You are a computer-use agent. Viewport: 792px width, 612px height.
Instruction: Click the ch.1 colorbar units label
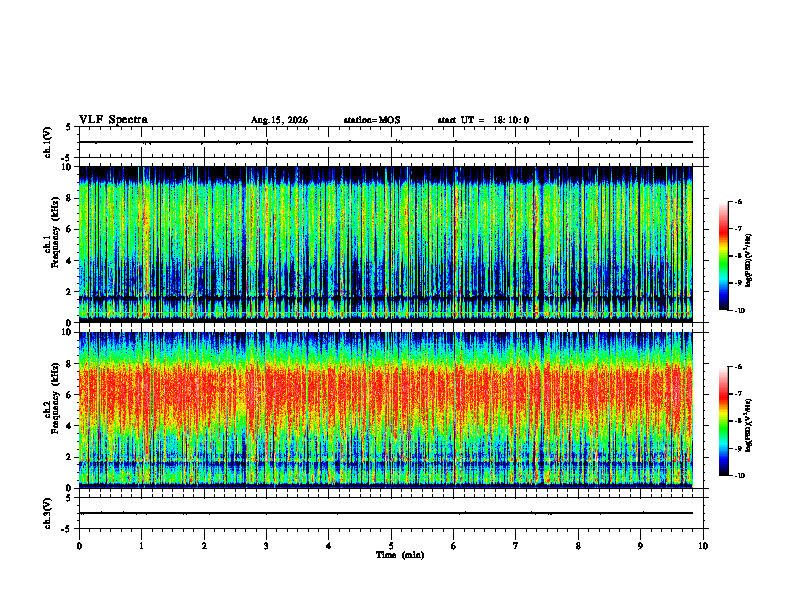(x=749, y=261)
